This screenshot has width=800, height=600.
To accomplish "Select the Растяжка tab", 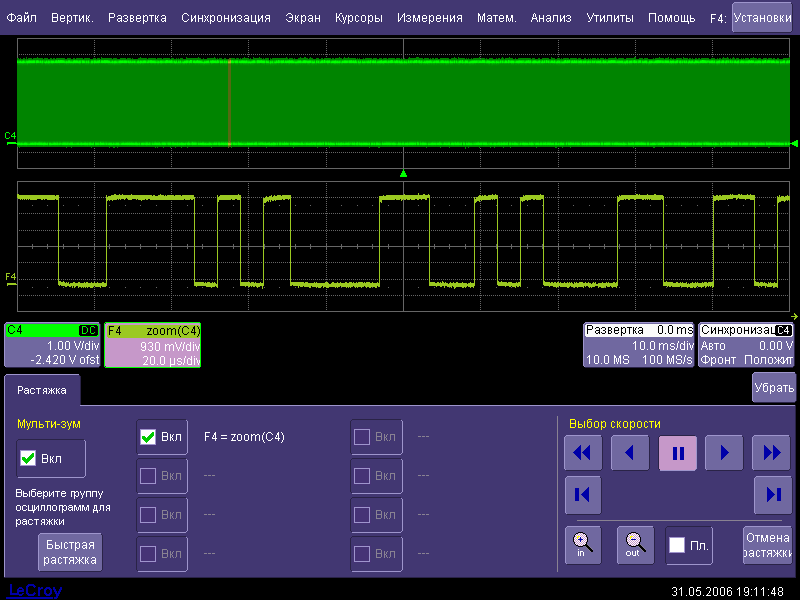I will (41, 390).
